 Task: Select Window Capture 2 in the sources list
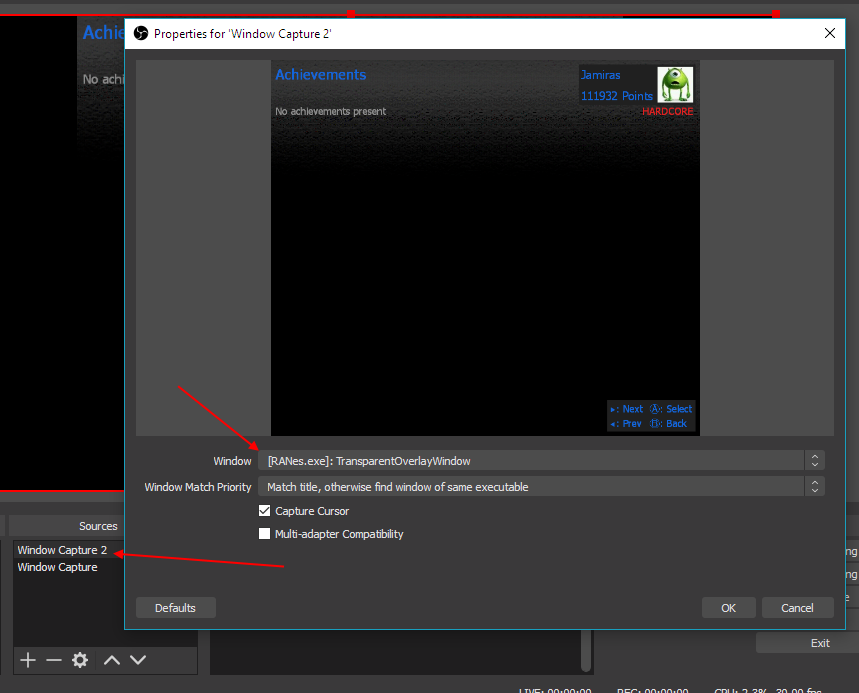tap(63, 550)
